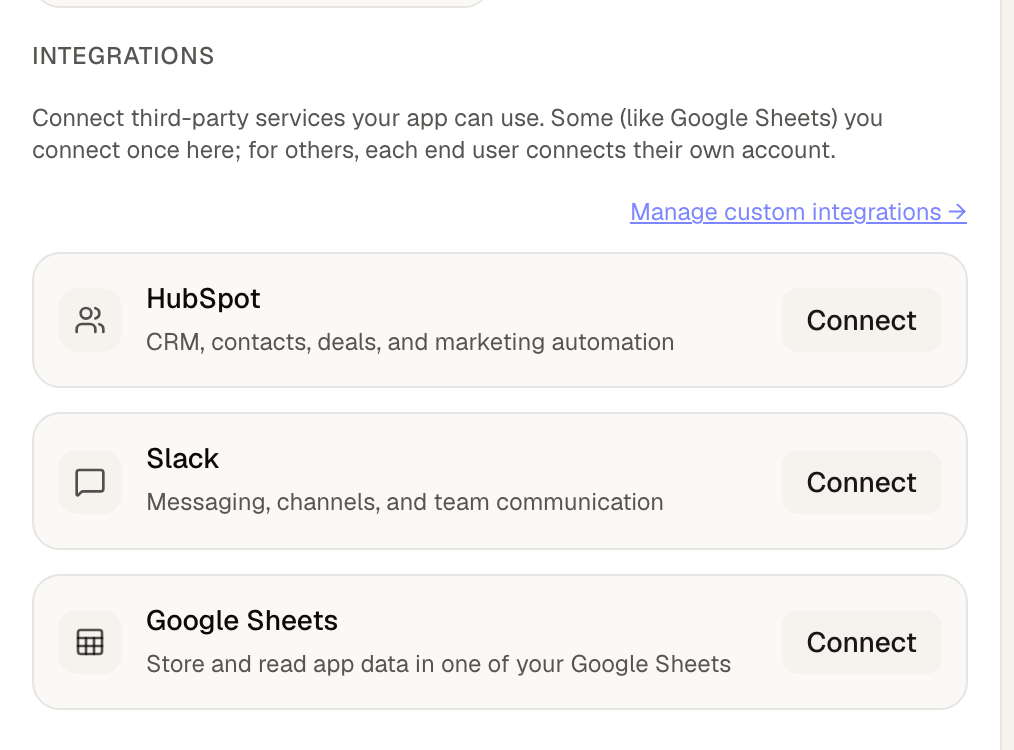
Task: Click the INTEGRATIONS section heading
Action: coord(123,56)
